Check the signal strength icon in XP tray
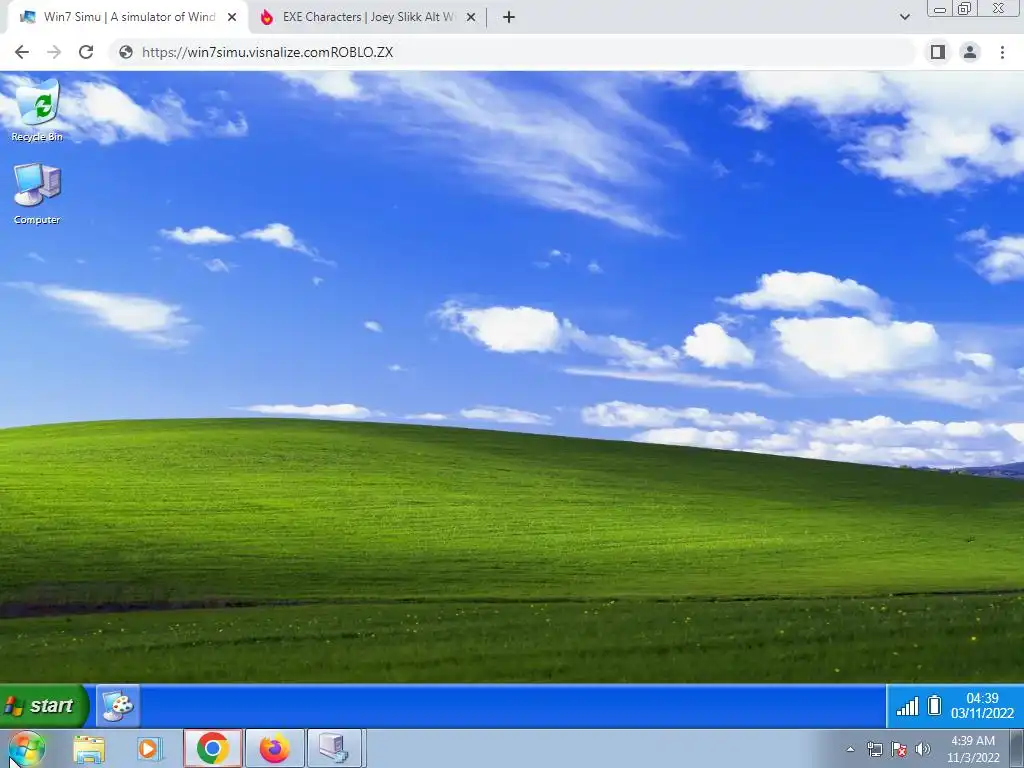The height and width of the screenshot is (768, 1024). 907,706
